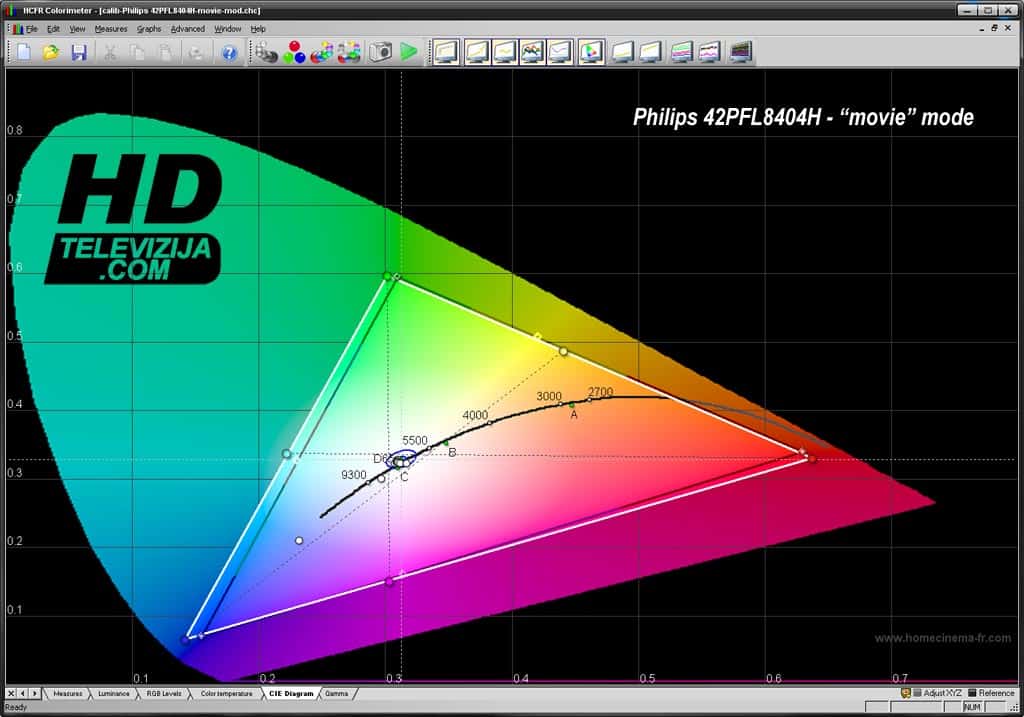Restore the inner document window
This screenshot has height=717, width=1024.
(x=995, y=28)
